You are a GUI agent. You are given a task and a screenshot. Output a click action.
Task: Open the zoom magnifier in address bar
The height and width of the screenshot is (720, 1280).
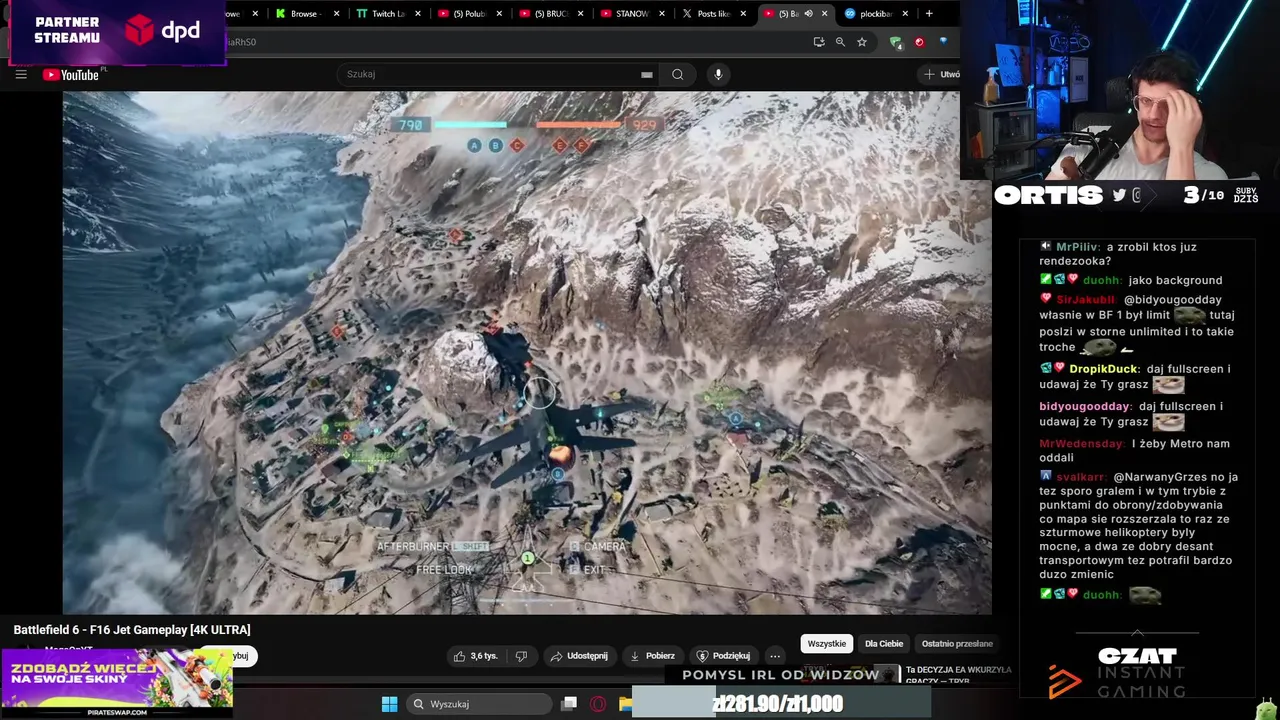[x=840, y=42]
